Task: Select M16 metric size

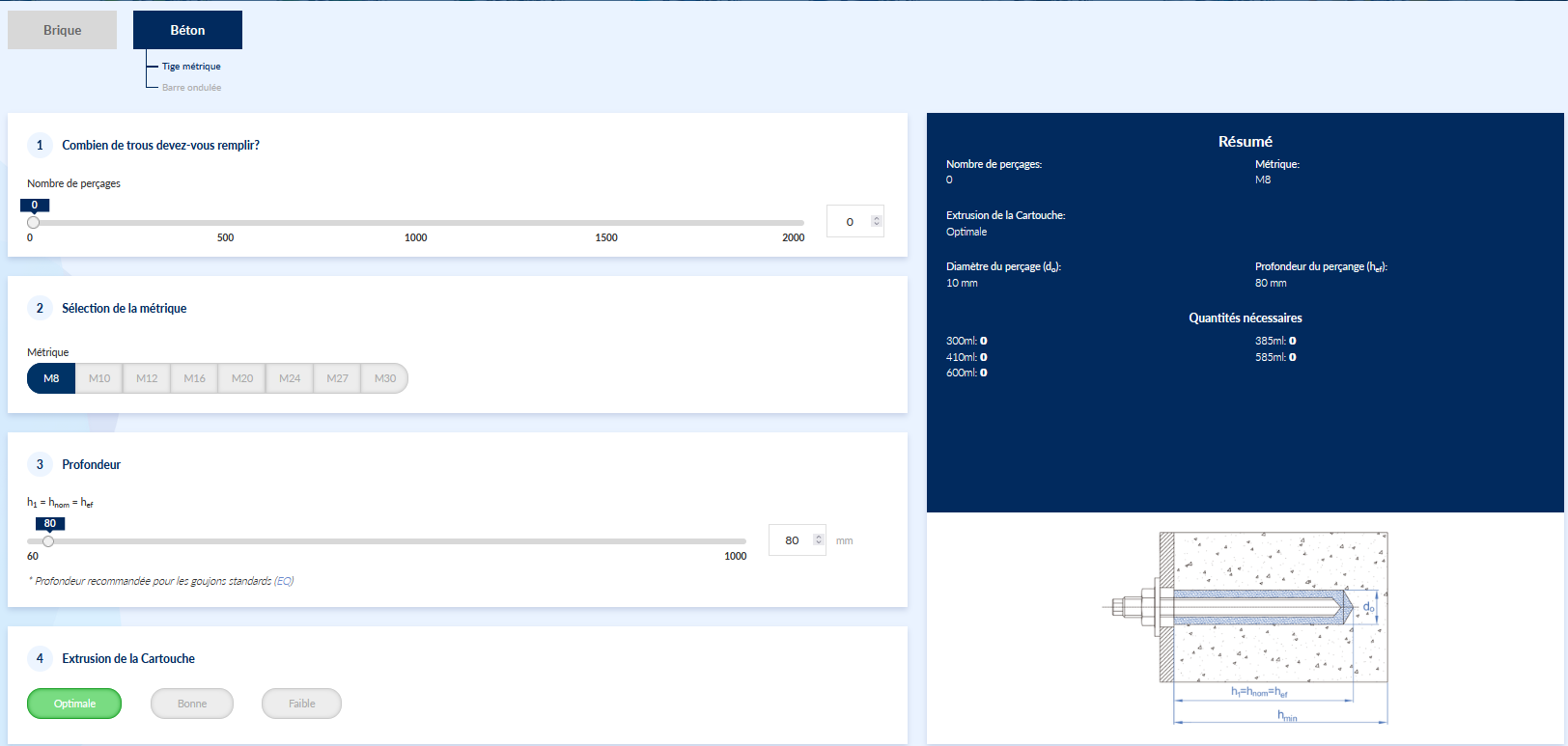Action: click(x=194, y=378)
